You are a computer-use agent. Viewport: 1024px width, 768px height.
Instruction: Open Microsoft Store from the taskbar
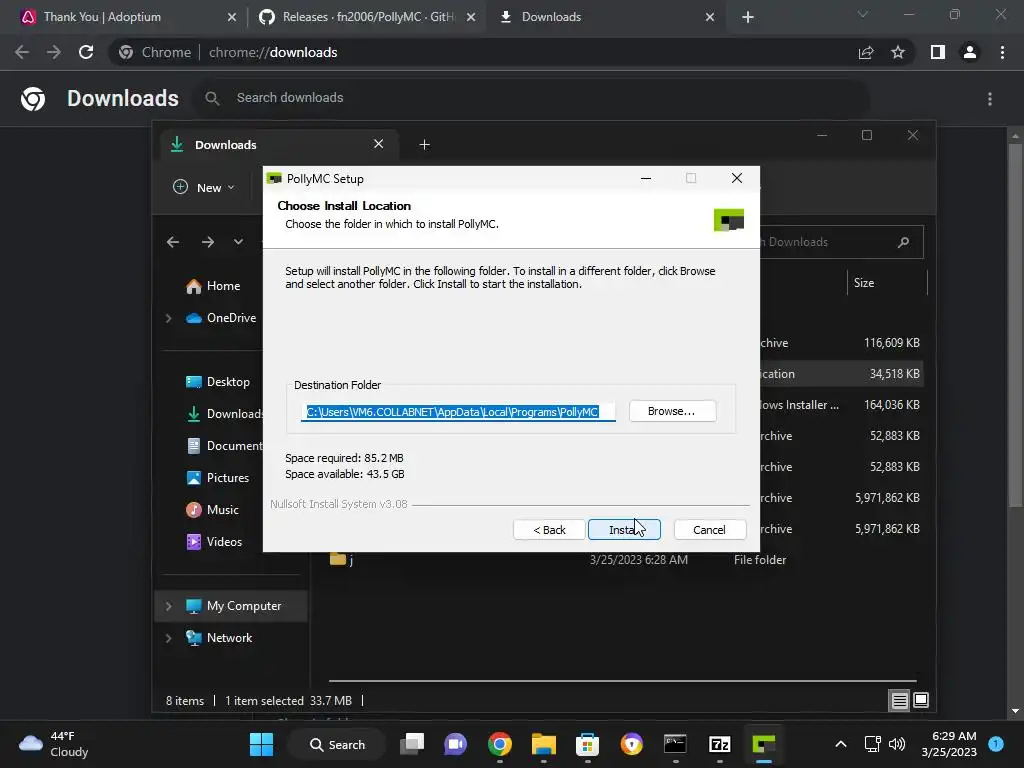[587, 744]
